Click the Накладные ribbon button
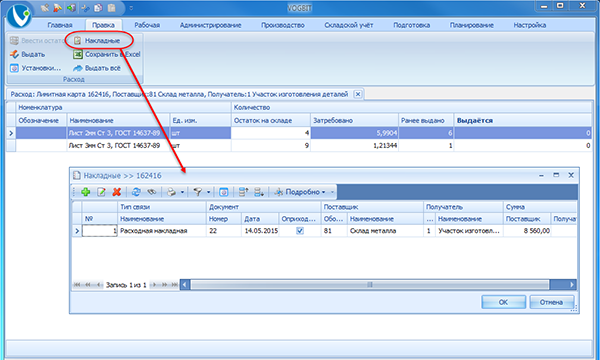This screenshot has height=360, width=600. point(97,41)
